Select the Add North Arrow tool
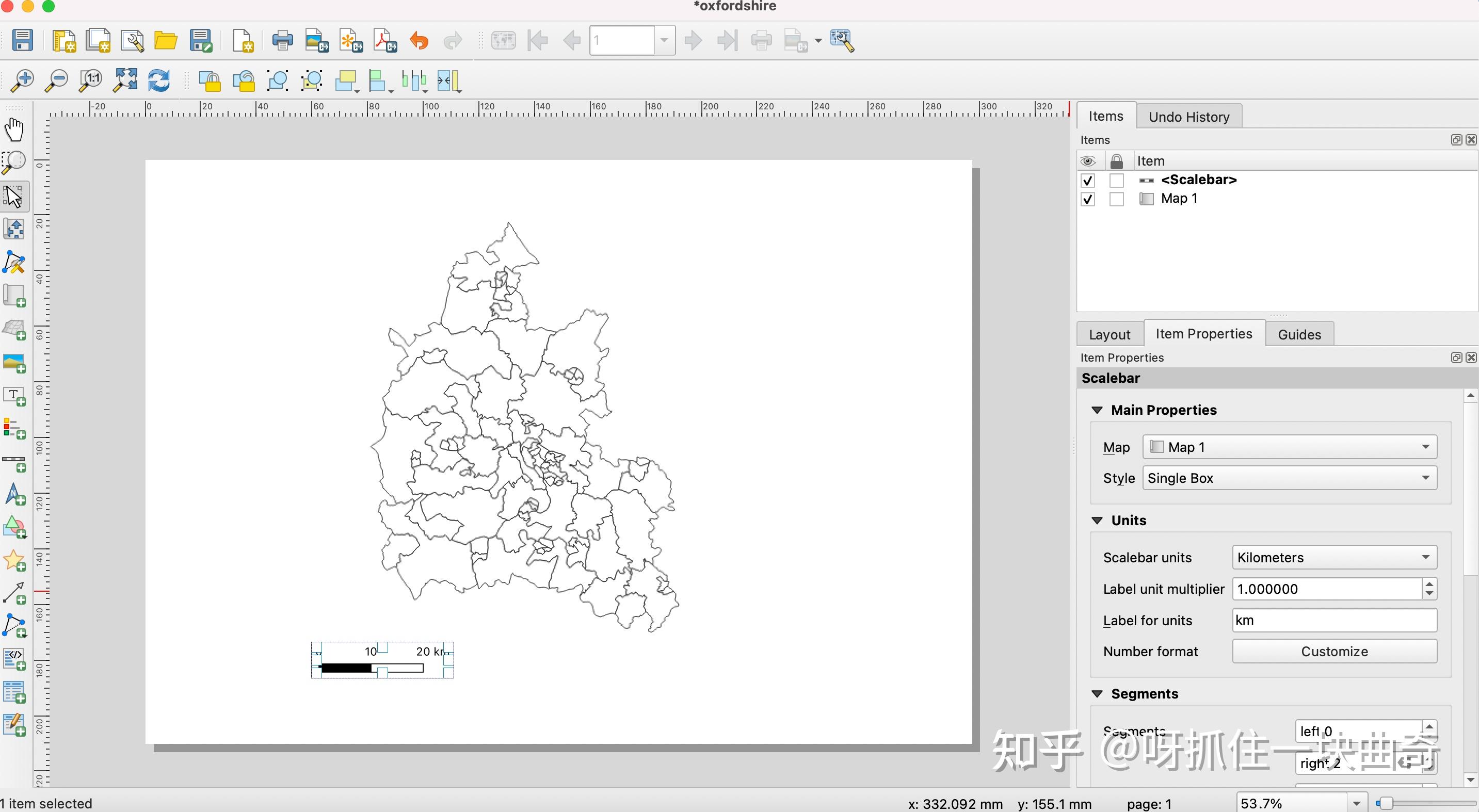 tap(14, 494)
